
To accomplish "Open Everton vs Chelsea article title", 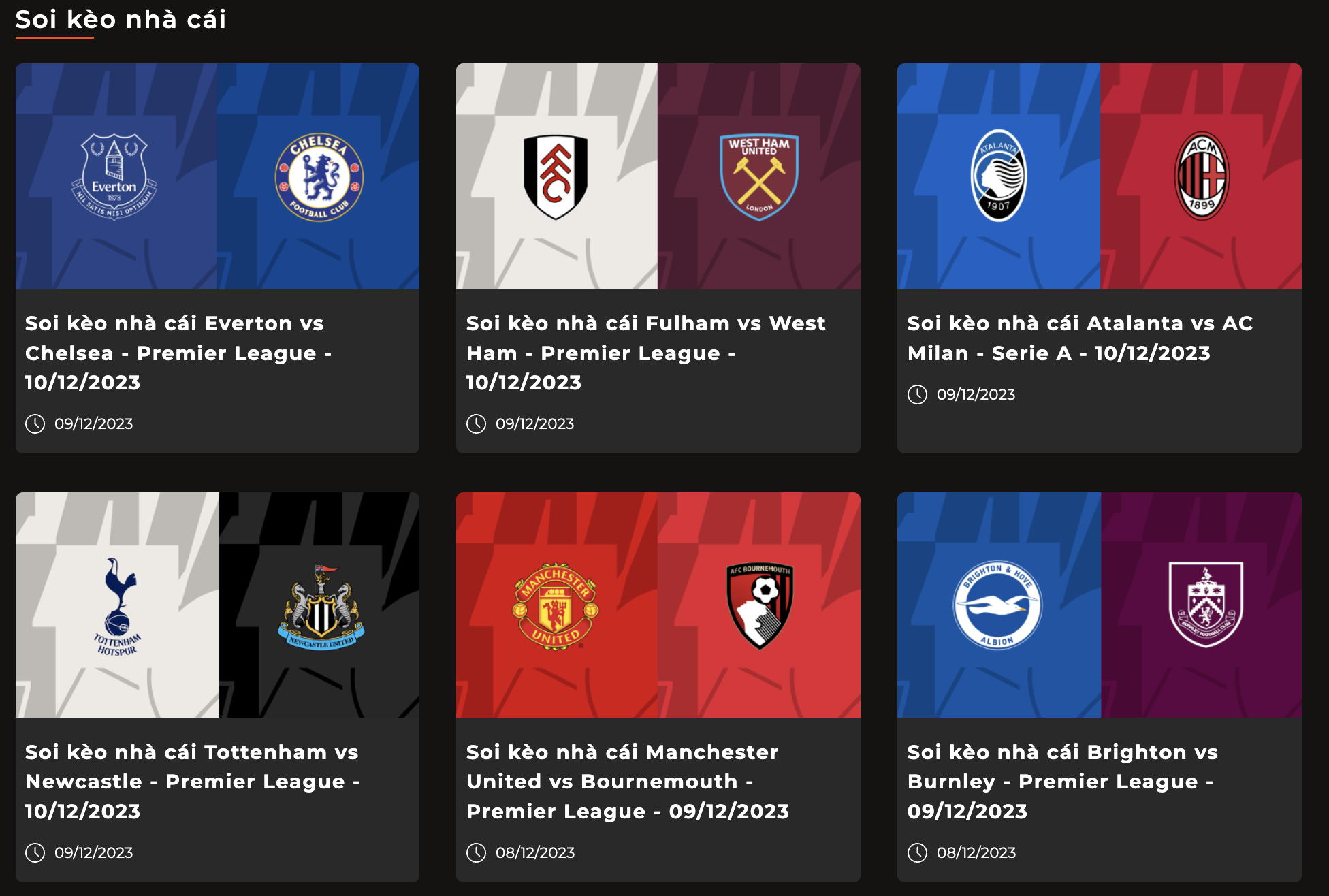I will tap(178, 353).
